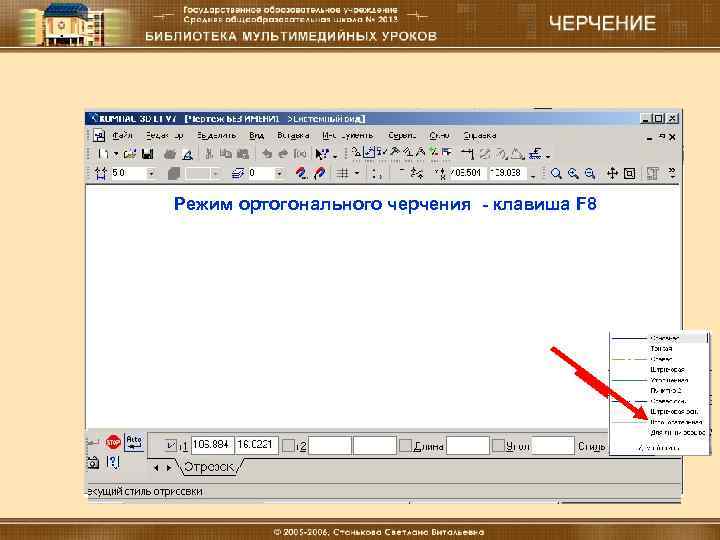Choose Утолщенная line style
This screenshot has height=540, width=720.
click(658, 380)
